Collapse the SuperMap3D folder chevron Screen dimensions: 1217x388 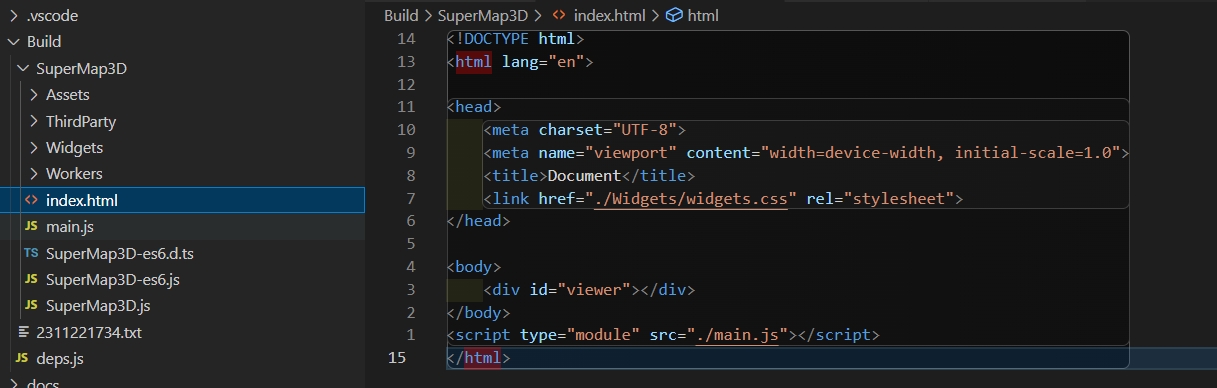coord(22,69)
